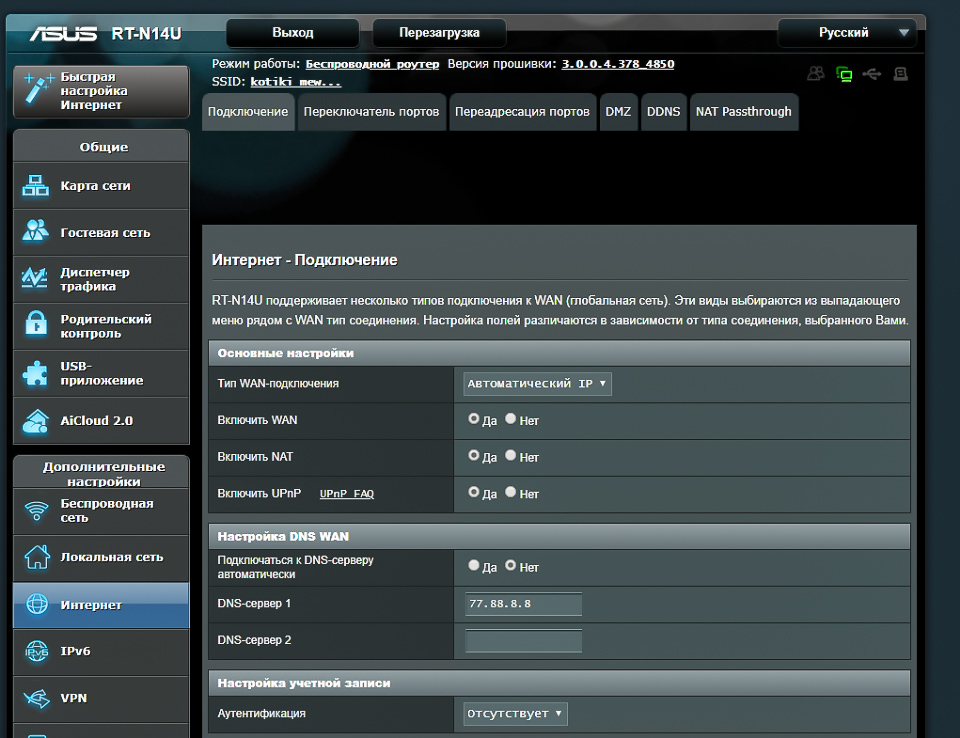This screenshot has width=960, height=738.
Task: Select Нет for Включить UPnP
Action: point(511,492)
